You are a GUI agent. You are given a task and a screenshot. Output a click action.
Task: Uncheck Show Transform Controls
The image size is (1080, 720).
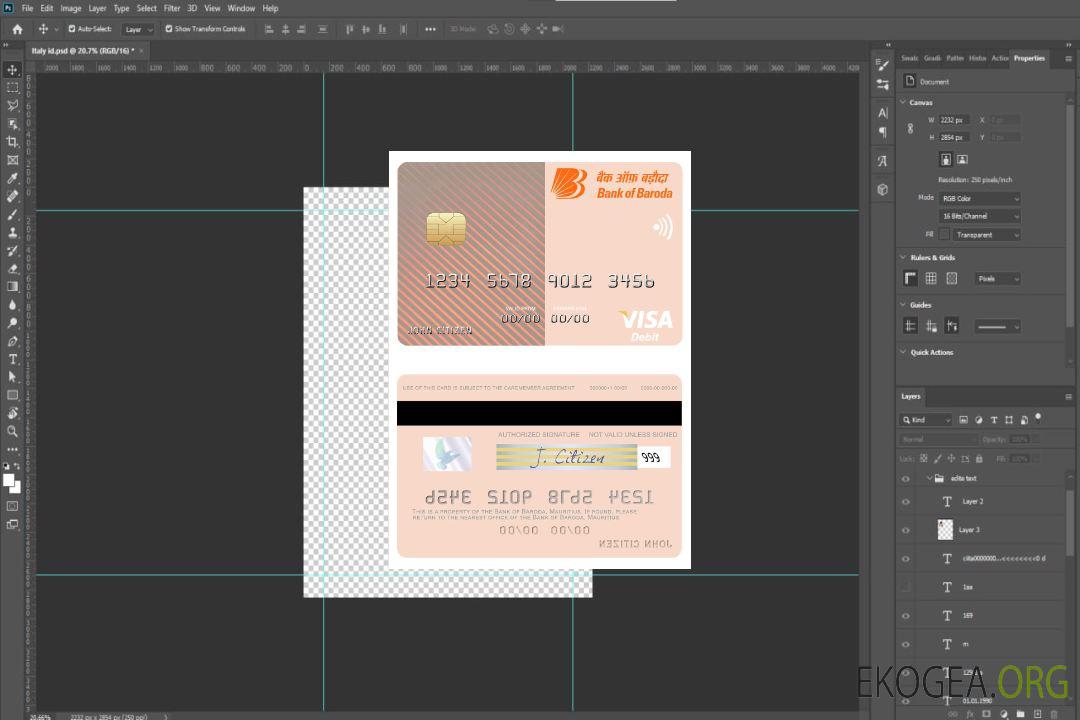(169, 29)
